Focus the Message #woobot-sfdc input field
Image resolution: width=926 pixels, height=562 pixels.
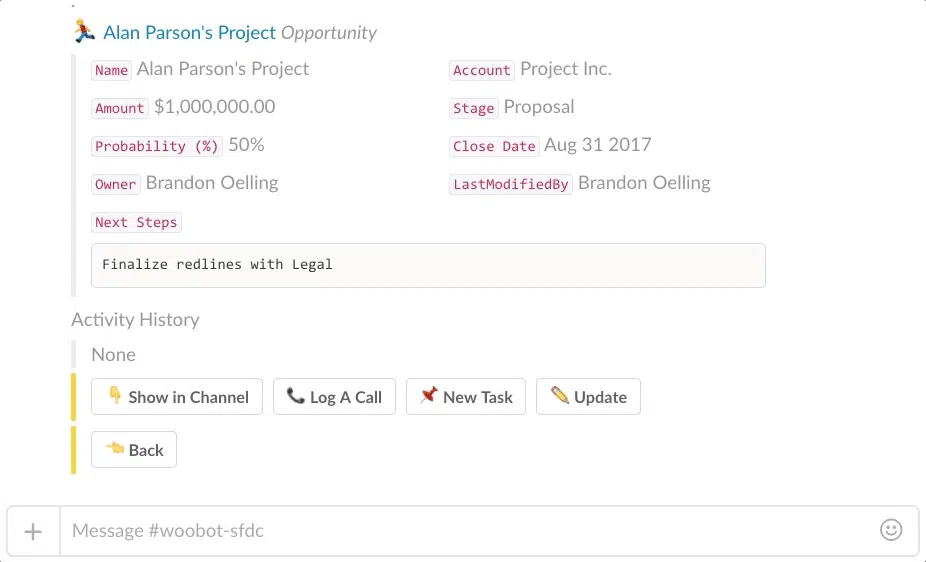tap(467, 531)
